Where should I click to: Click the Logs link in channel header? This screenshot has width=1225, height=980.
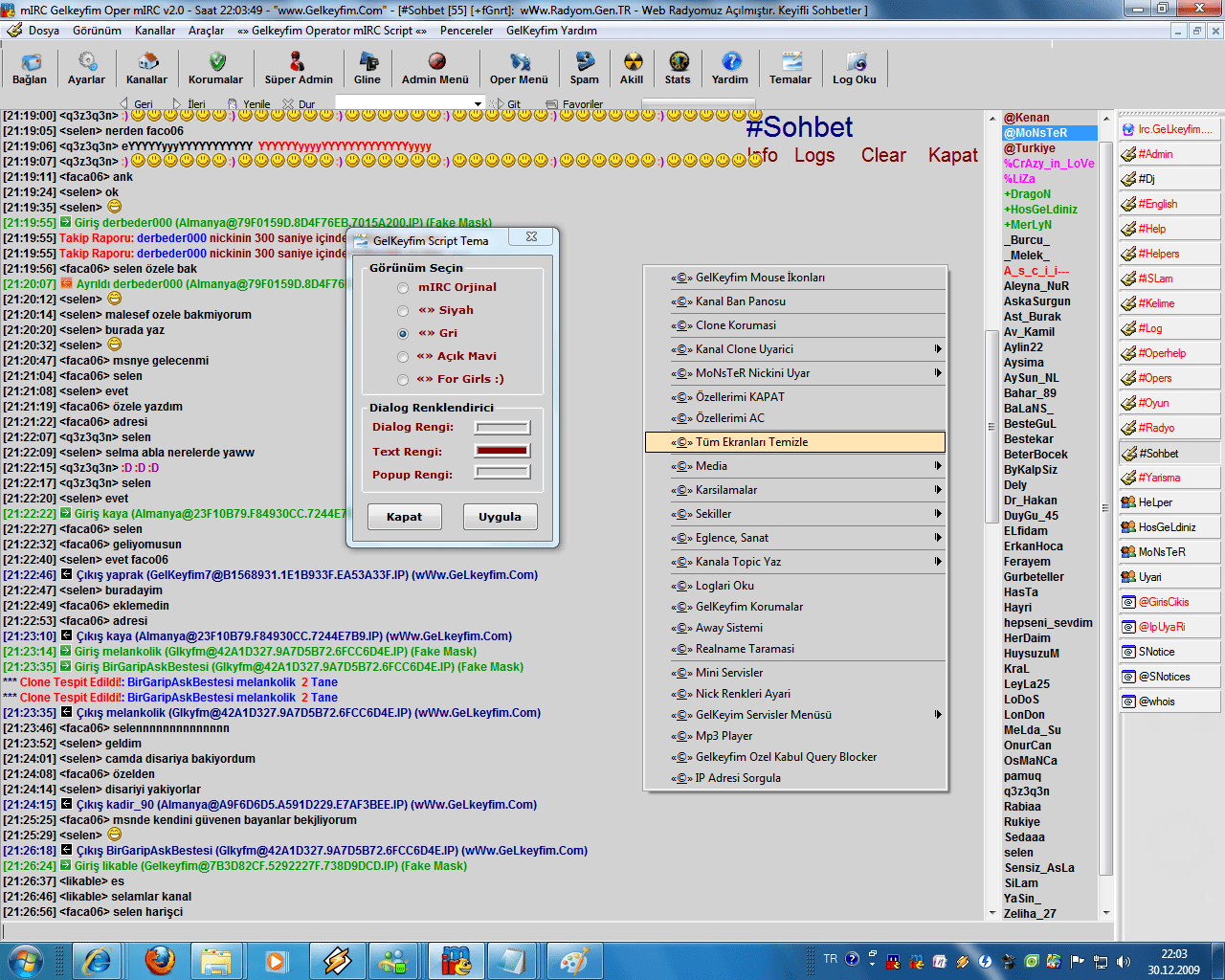pos(814,155)
